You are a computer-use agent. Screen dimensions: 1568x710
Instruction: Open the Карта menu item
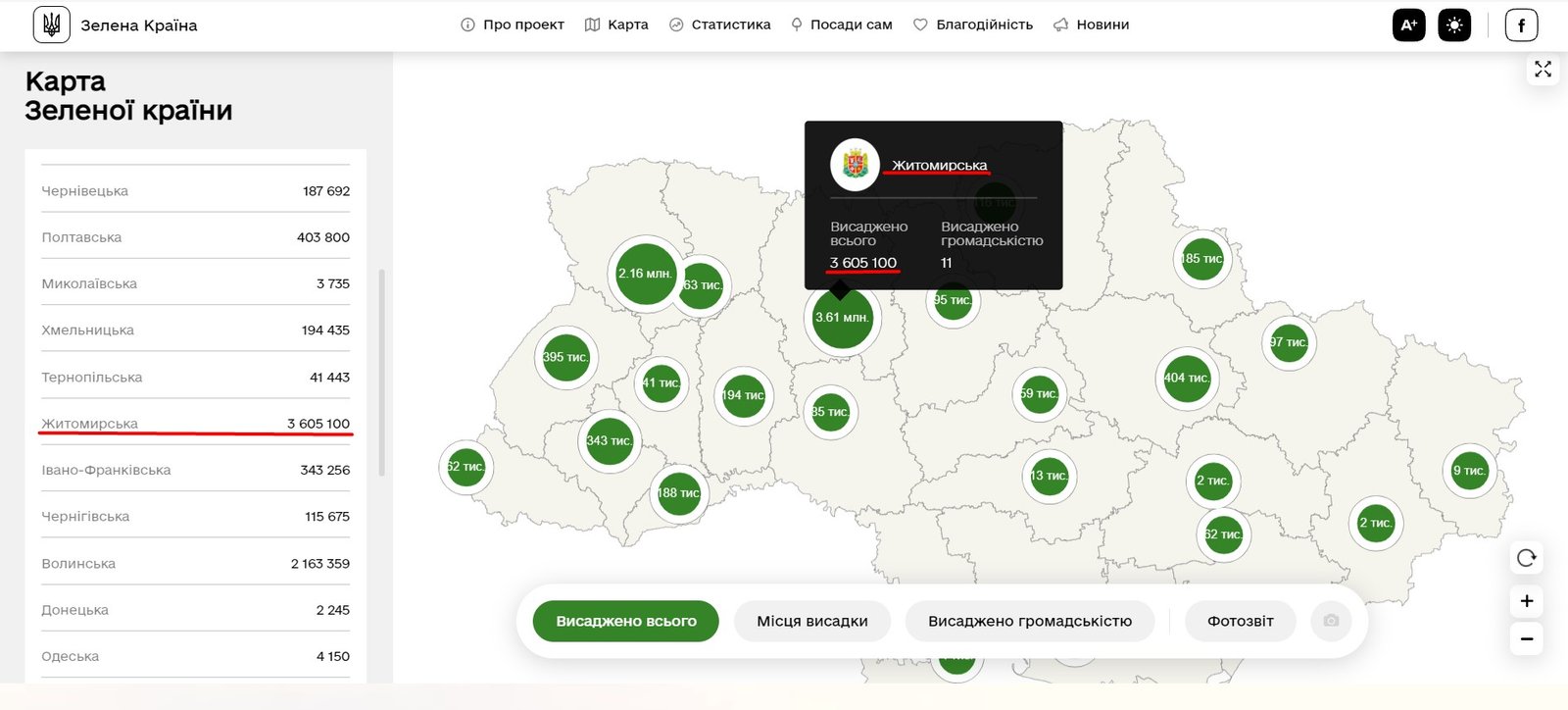click(x=616, y=25)
